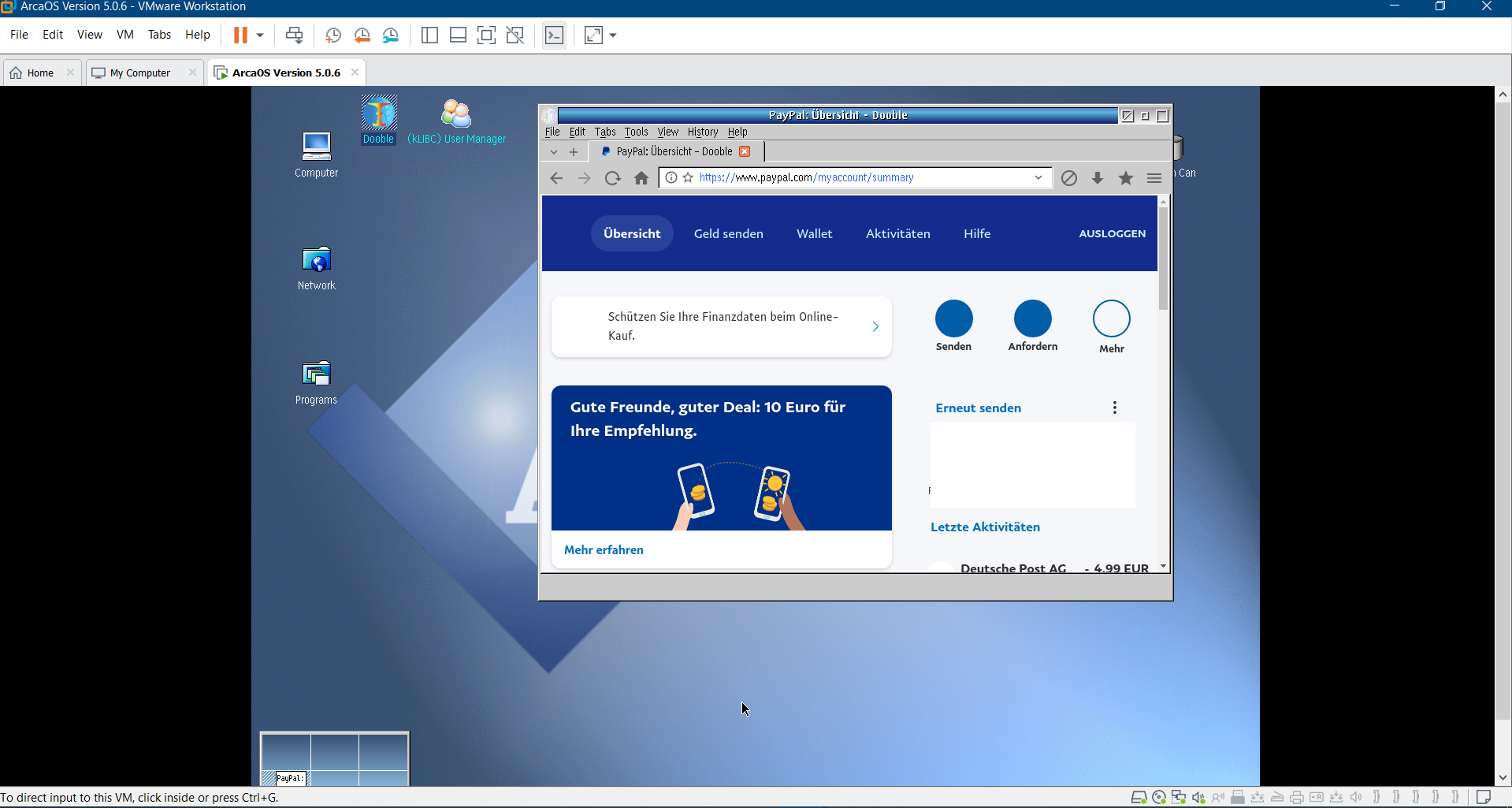Open Dooble's Tools menu
Viewport: 1512px width, 808px height.
pyautogui.click(x=636, y=132)
